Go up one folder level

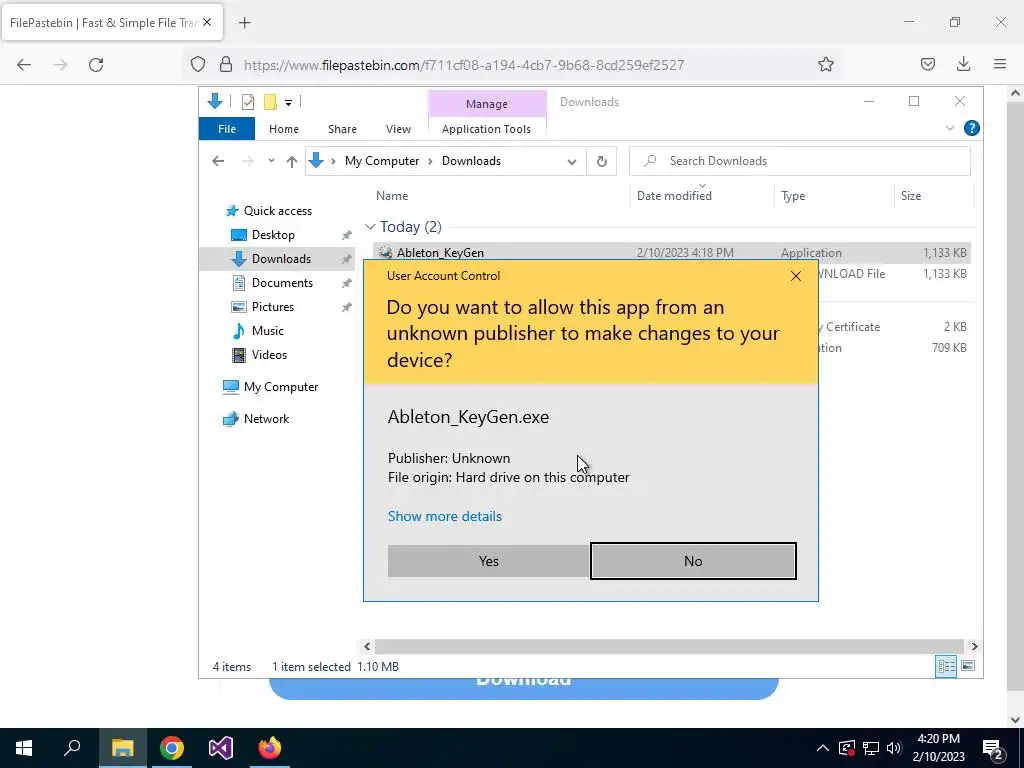[x=292, y=161]
